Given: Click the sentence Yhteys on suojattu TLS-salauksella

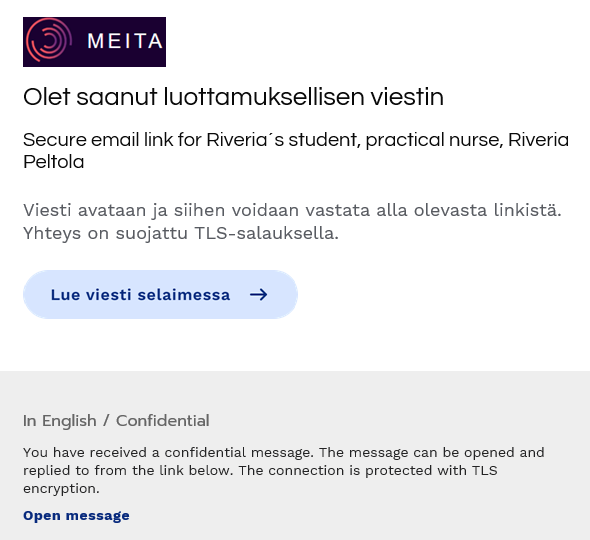Looking at the screenshot, I should coord(181,233).
